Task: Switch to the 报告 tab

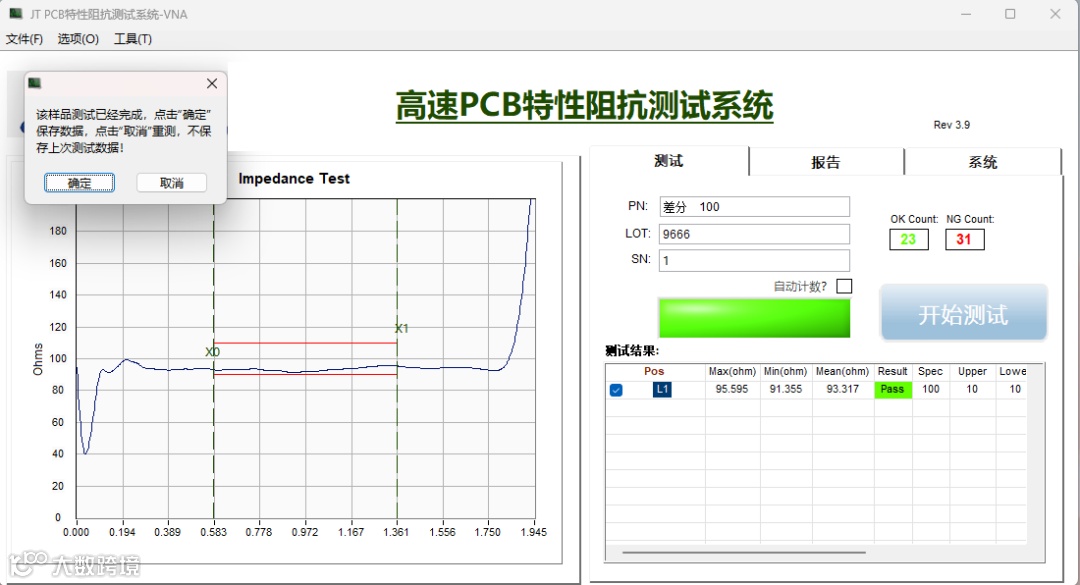Action: [x=826, y=162]
